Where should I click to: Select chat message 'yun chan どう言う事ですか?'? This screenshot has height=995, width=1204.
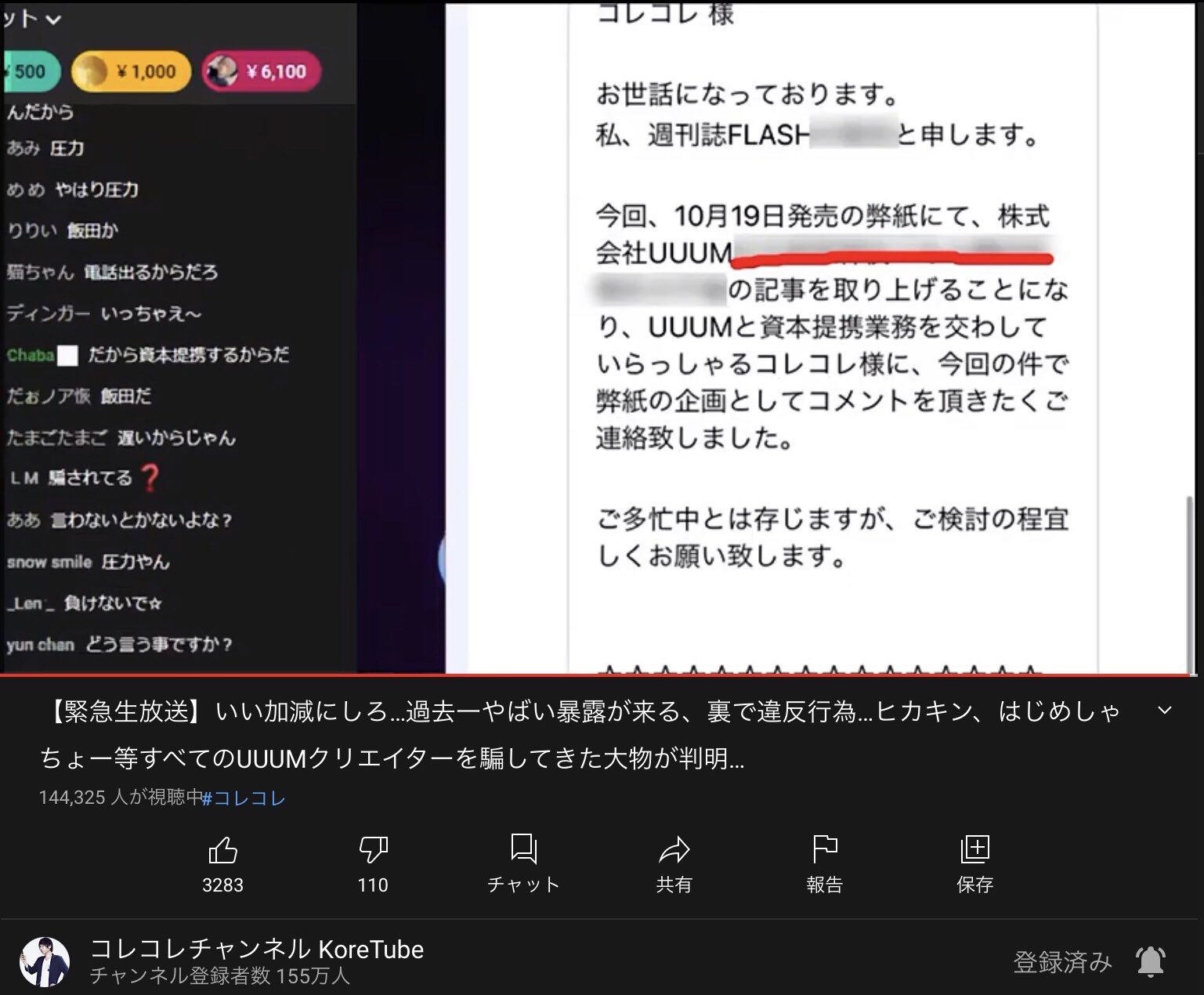[x=120, y=645]
